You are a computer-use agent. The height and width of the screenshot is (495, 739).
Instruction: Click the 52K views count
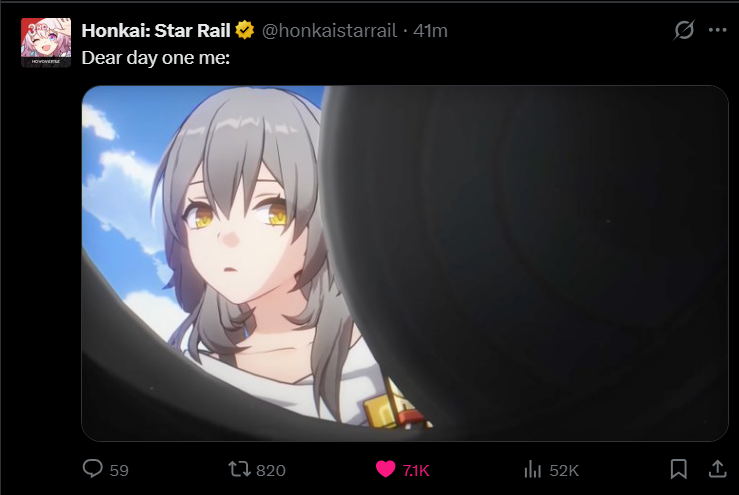(564, 470)
